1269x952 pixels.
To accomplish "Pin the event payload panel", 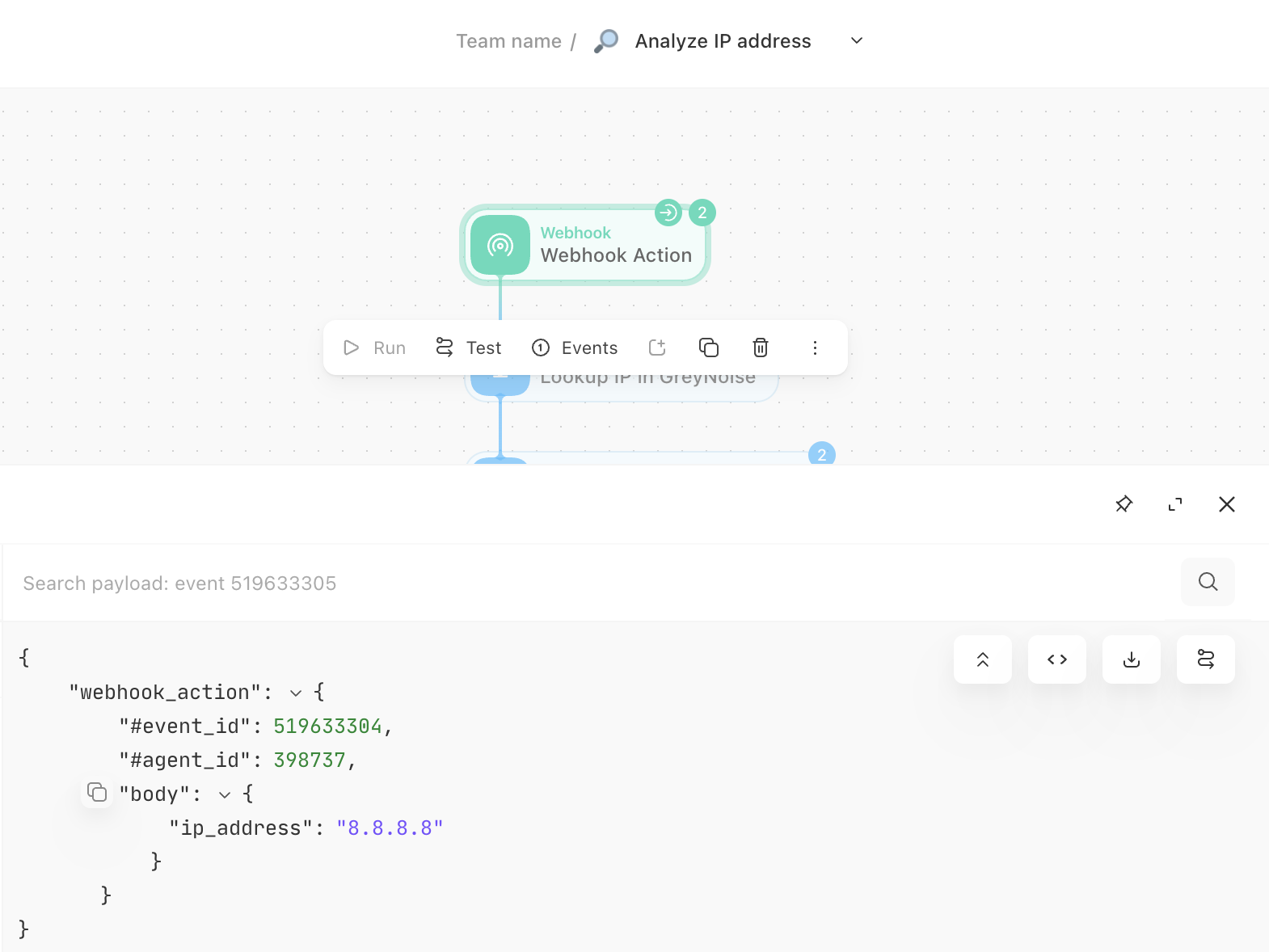I will [1124, 504].
